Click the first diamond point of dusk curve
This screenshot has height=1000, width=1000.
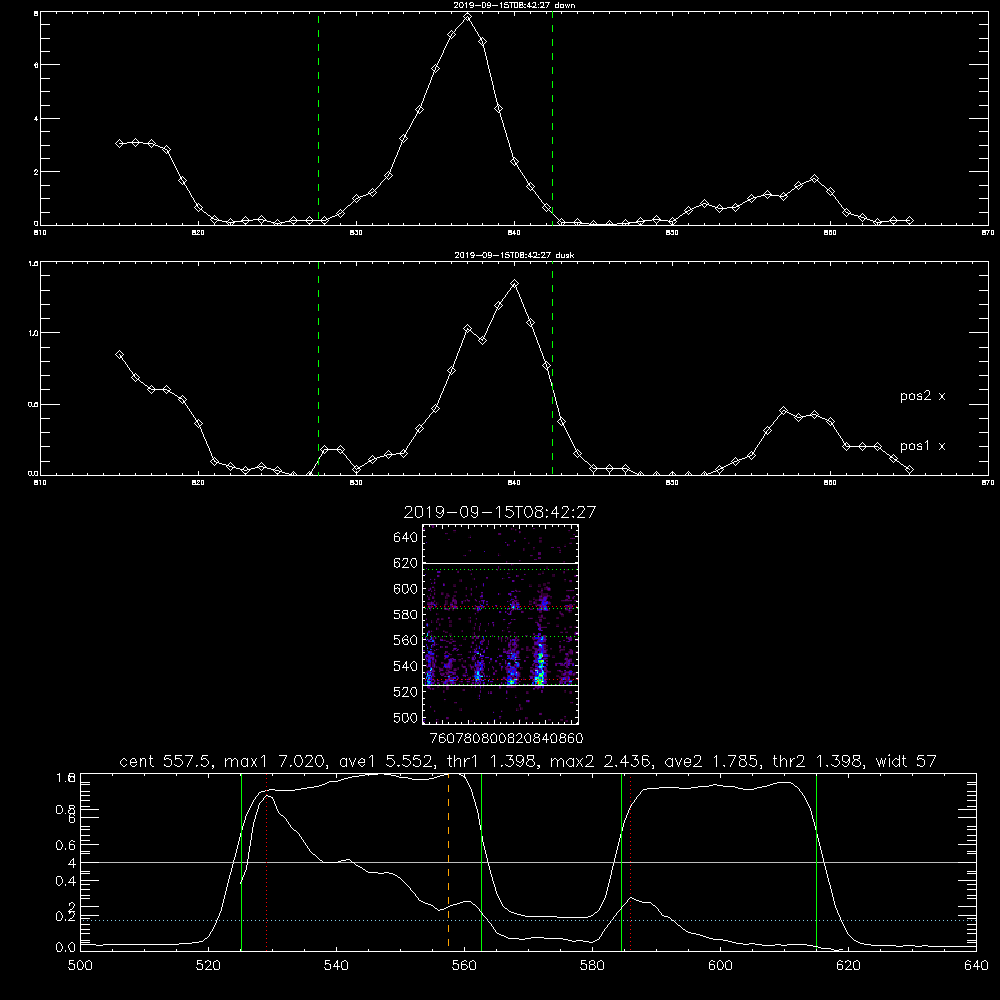click(119, 355)
